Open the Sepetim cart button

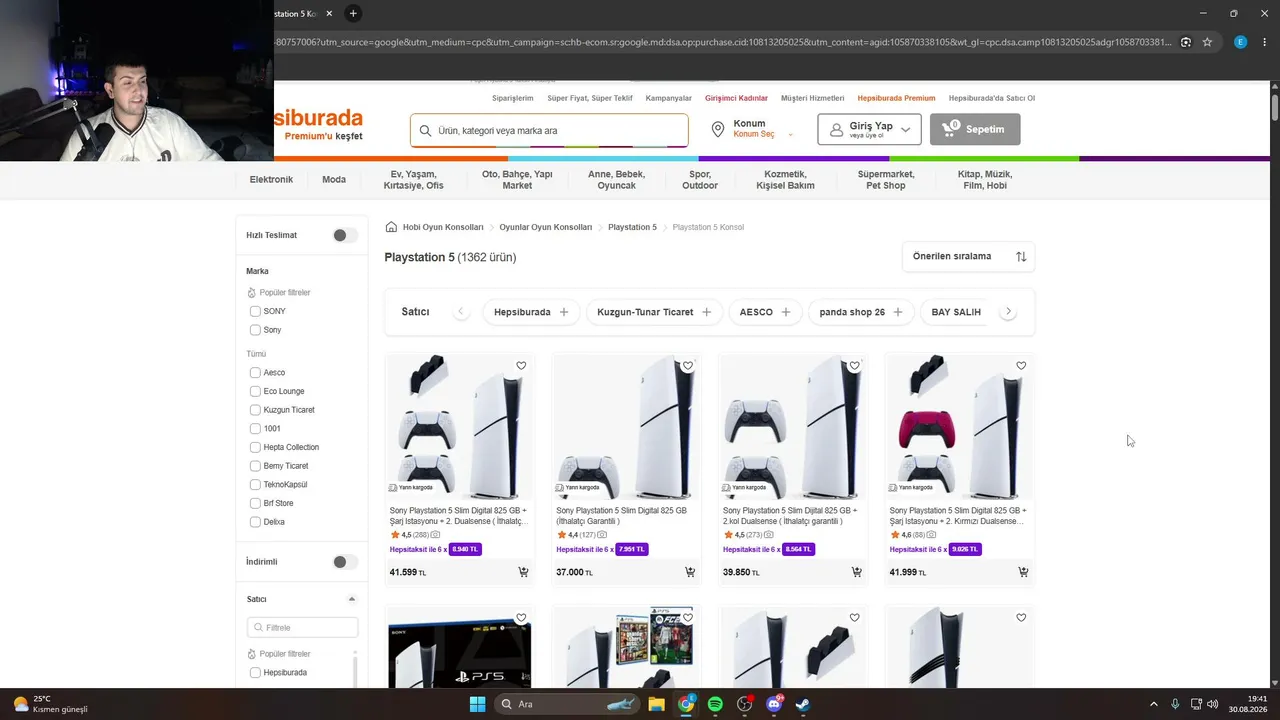(x=975, y=129)
